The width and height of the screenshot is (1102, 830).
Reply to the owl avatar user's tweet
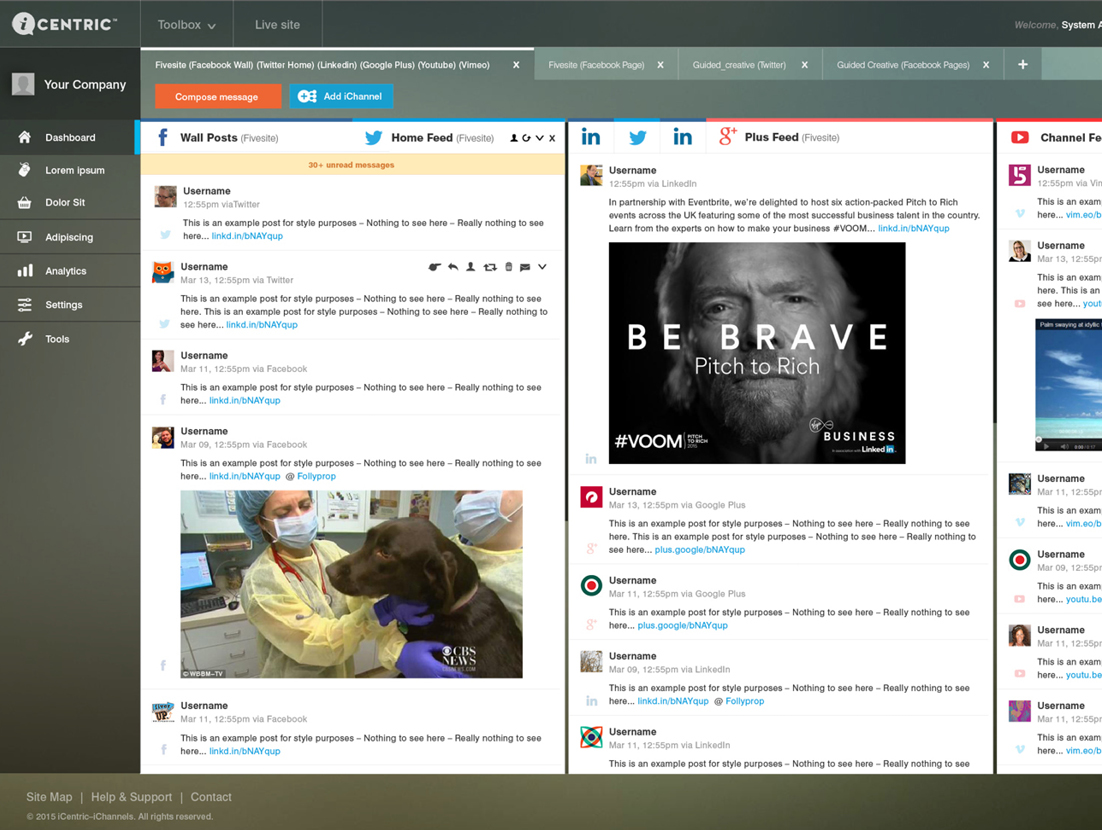[453, 267]
